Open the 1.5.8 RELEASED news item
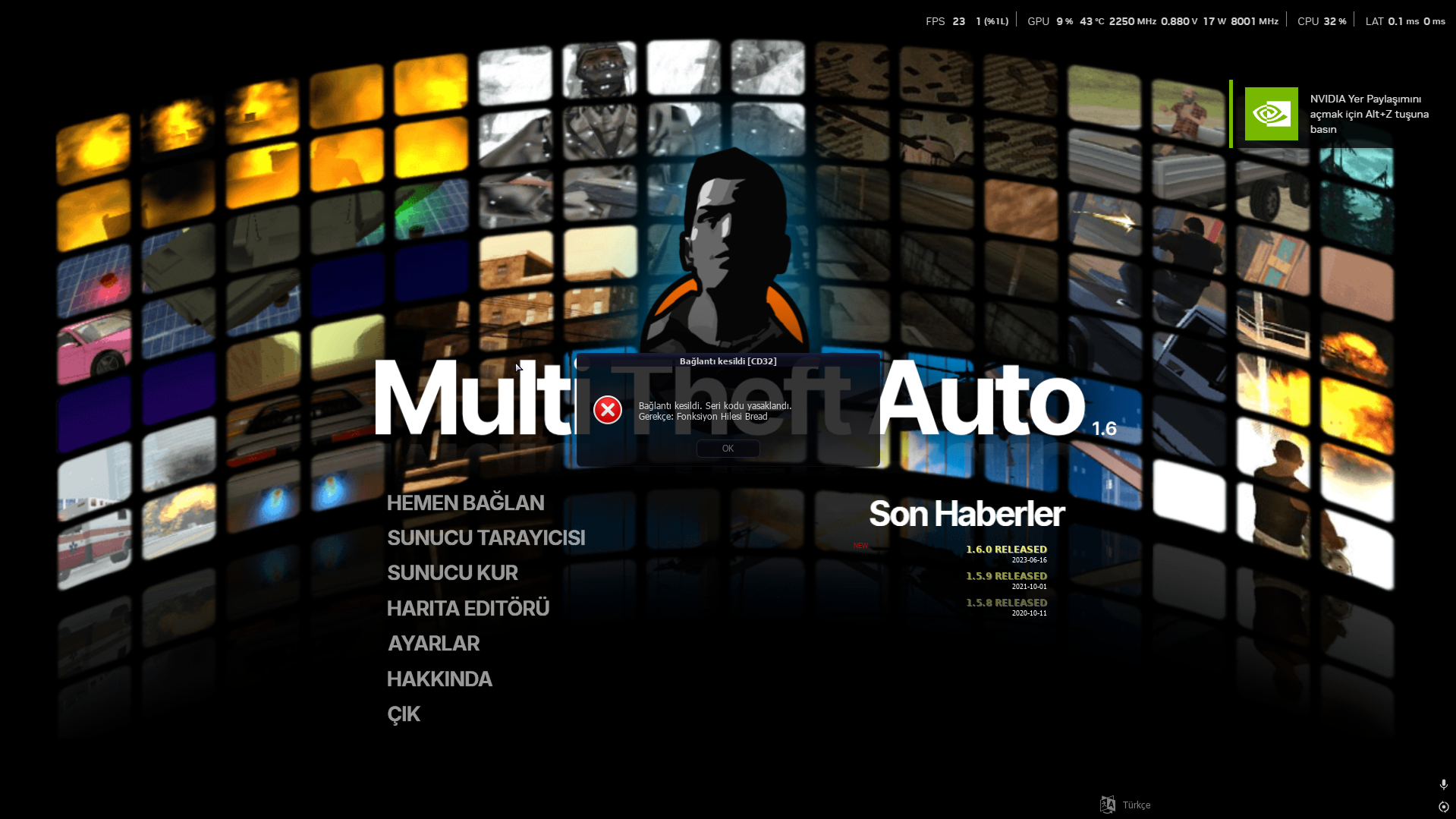 point(1006,602)
